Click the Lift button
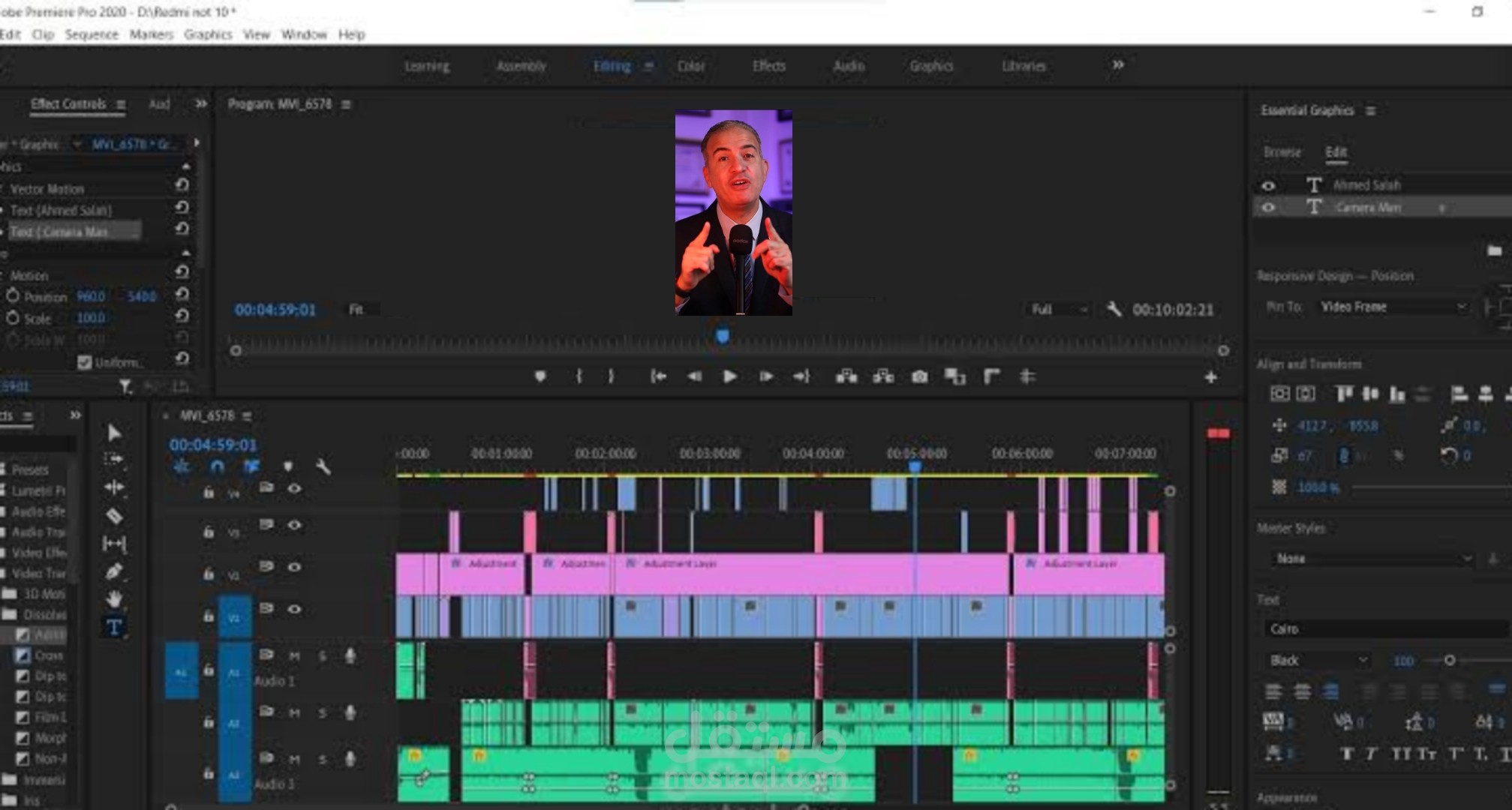The height and width of the screenshot is (810, 1512). pos(846,376)
